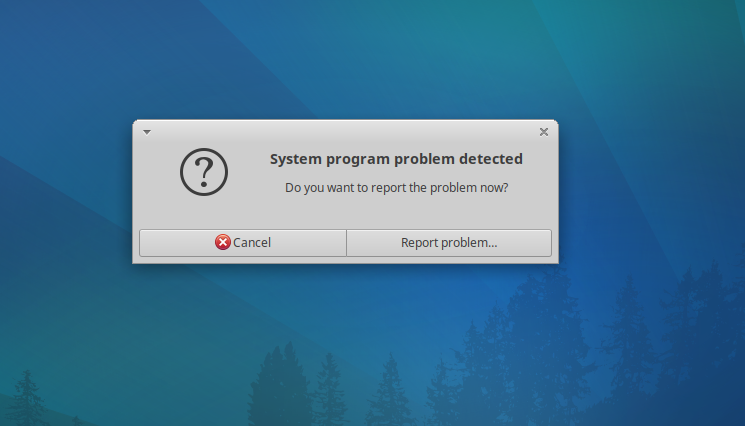Click blank dialog area below the question icon
The height and width of the screenshot is (426, 745).
(204, 213)
